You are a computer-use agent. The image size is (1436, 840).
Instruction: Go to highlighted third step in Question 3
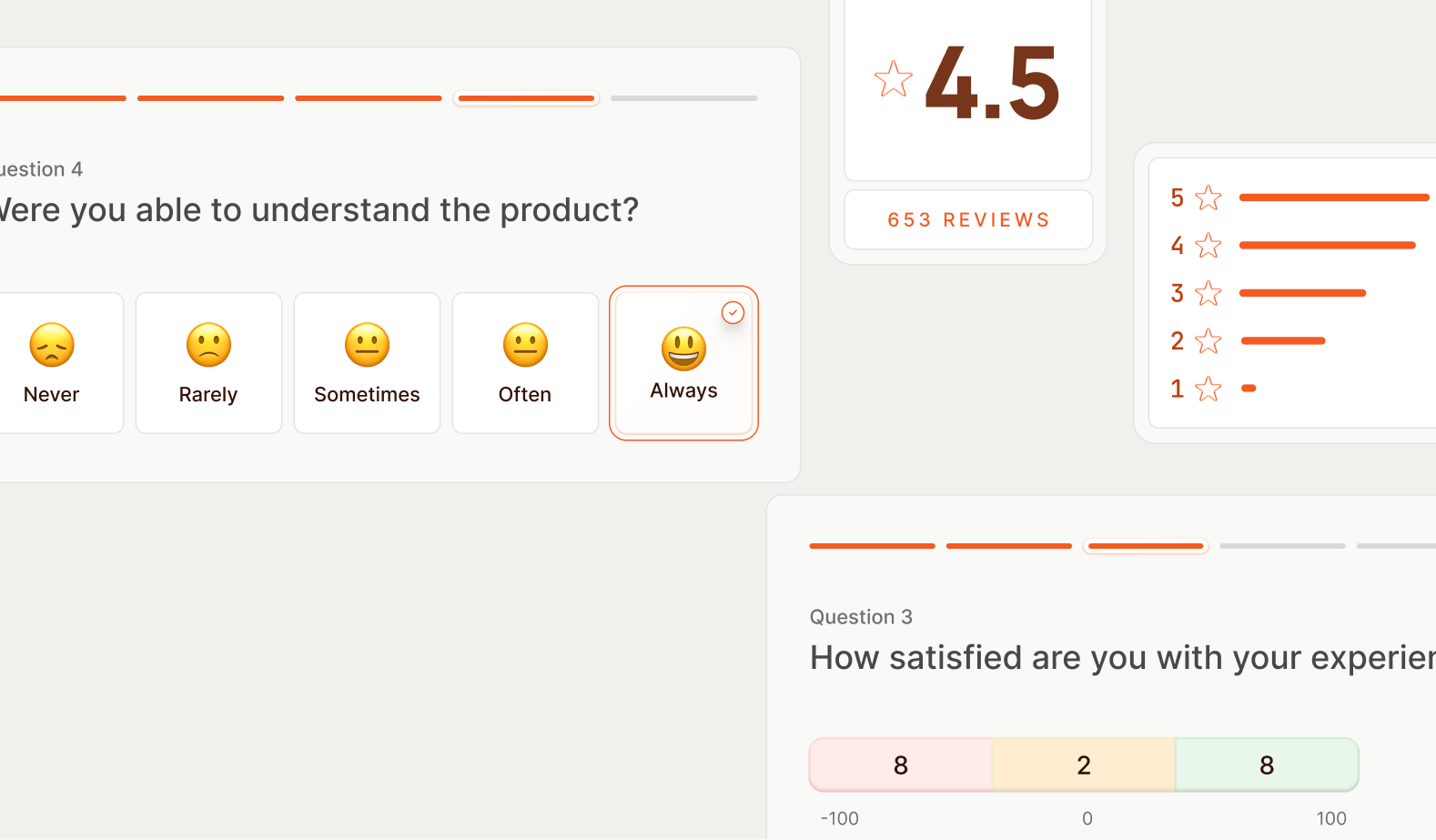click(x=1146, y=546)
